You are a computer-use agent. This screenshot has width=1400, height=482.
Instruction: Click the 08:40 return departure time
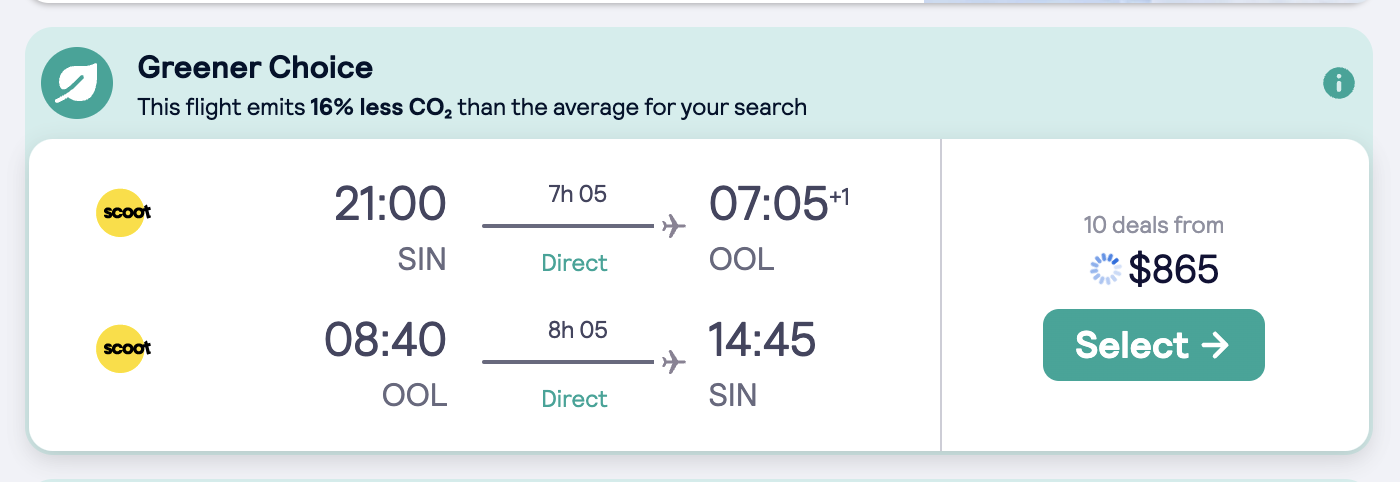(385, 341)
